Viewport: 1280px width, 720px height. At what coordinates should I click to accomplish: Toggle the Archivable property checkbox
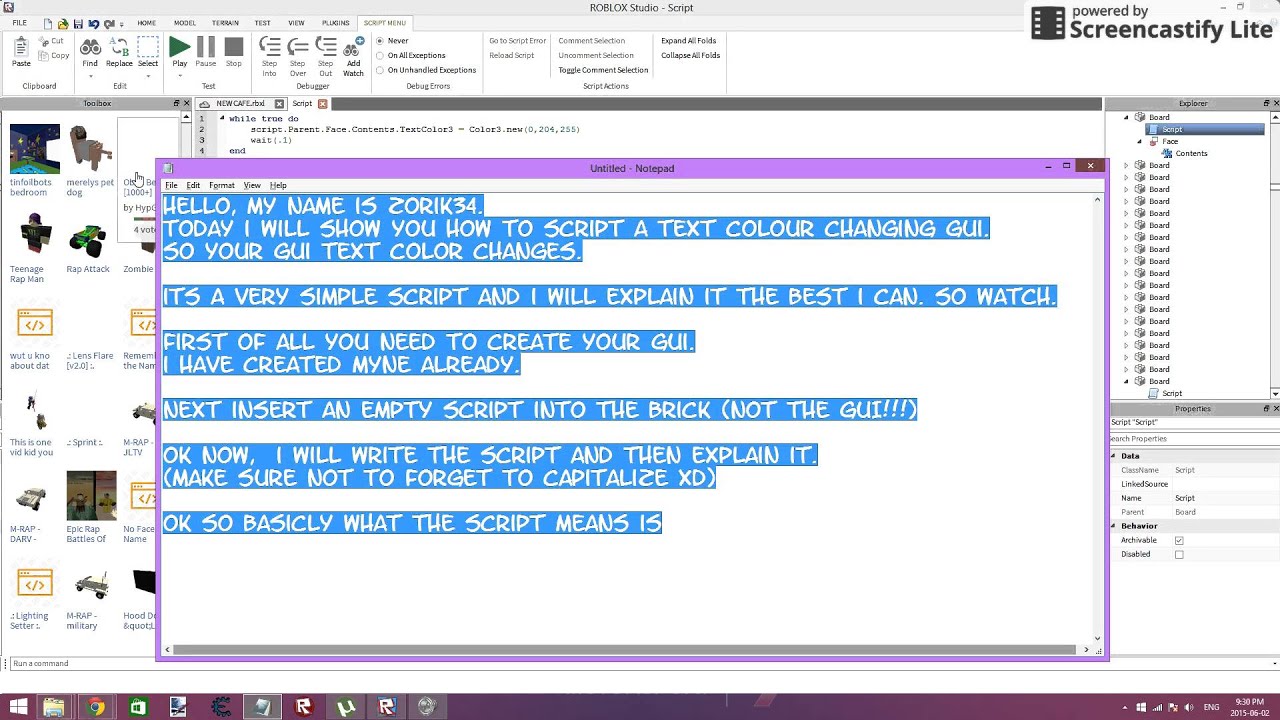click(x=1179, y=540)
